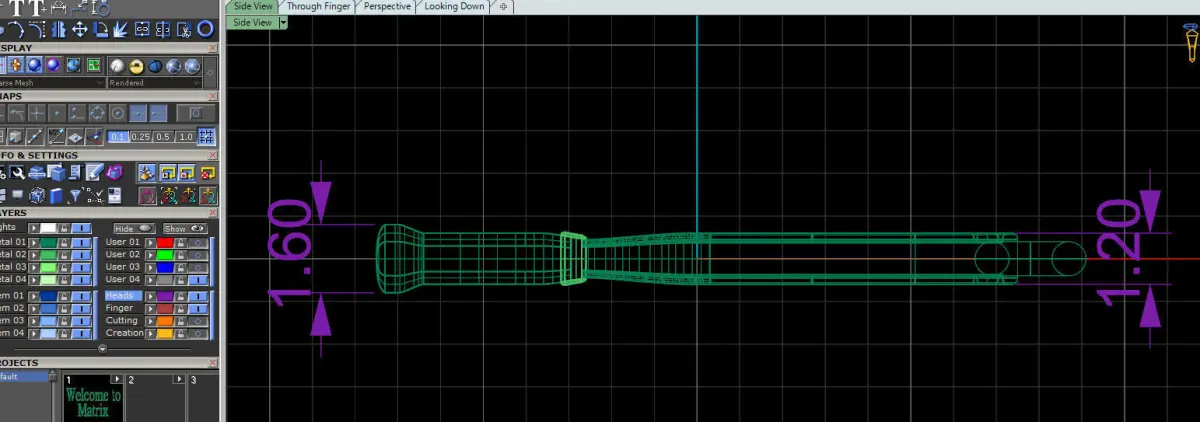Select the blue torus ring icon
Viewport: 1200px width, 422px height.
click(205, 29)
